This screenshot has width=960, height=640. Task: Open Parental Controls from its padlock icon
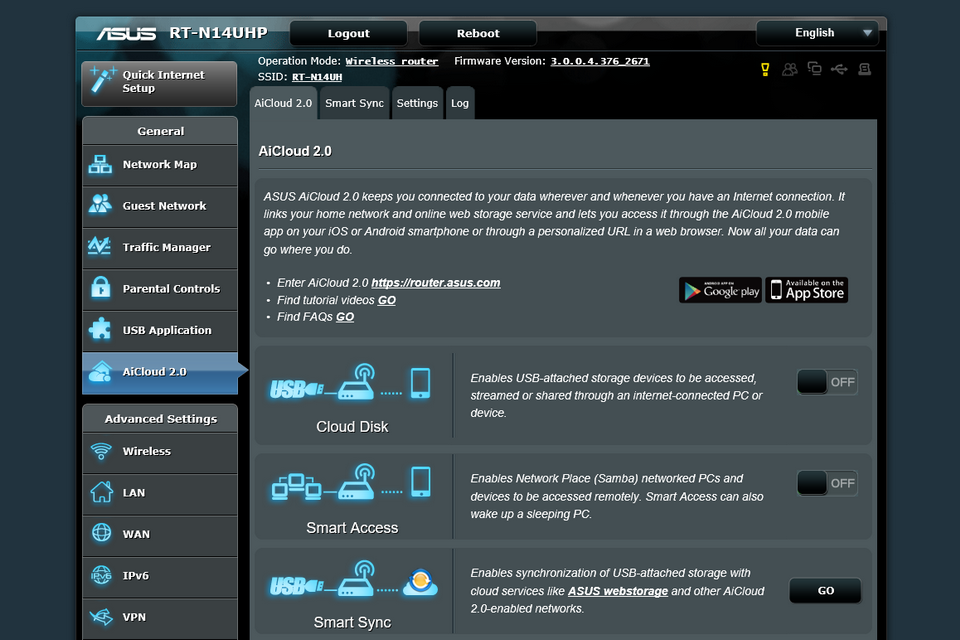[100, 287]
